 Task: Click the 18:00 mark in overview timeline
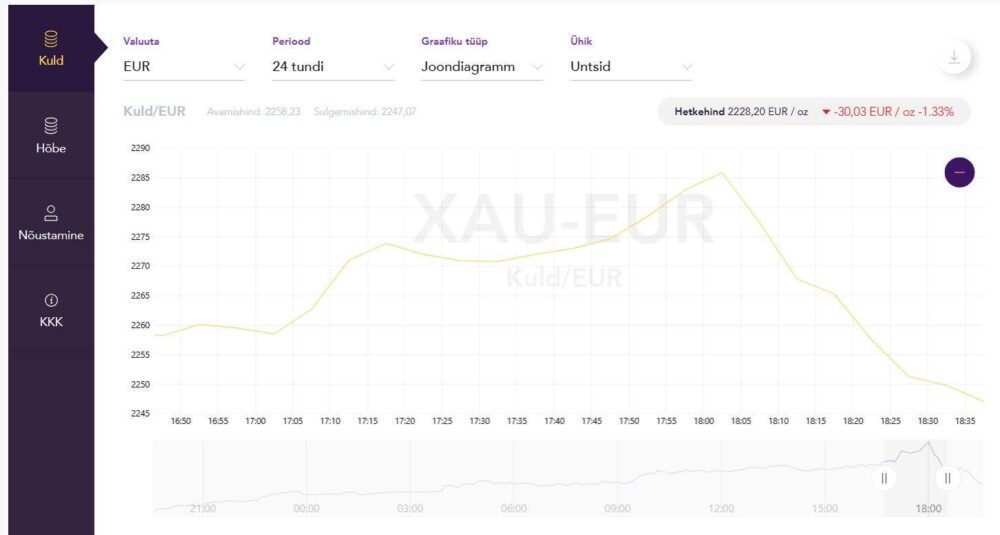tap(928, 509)
